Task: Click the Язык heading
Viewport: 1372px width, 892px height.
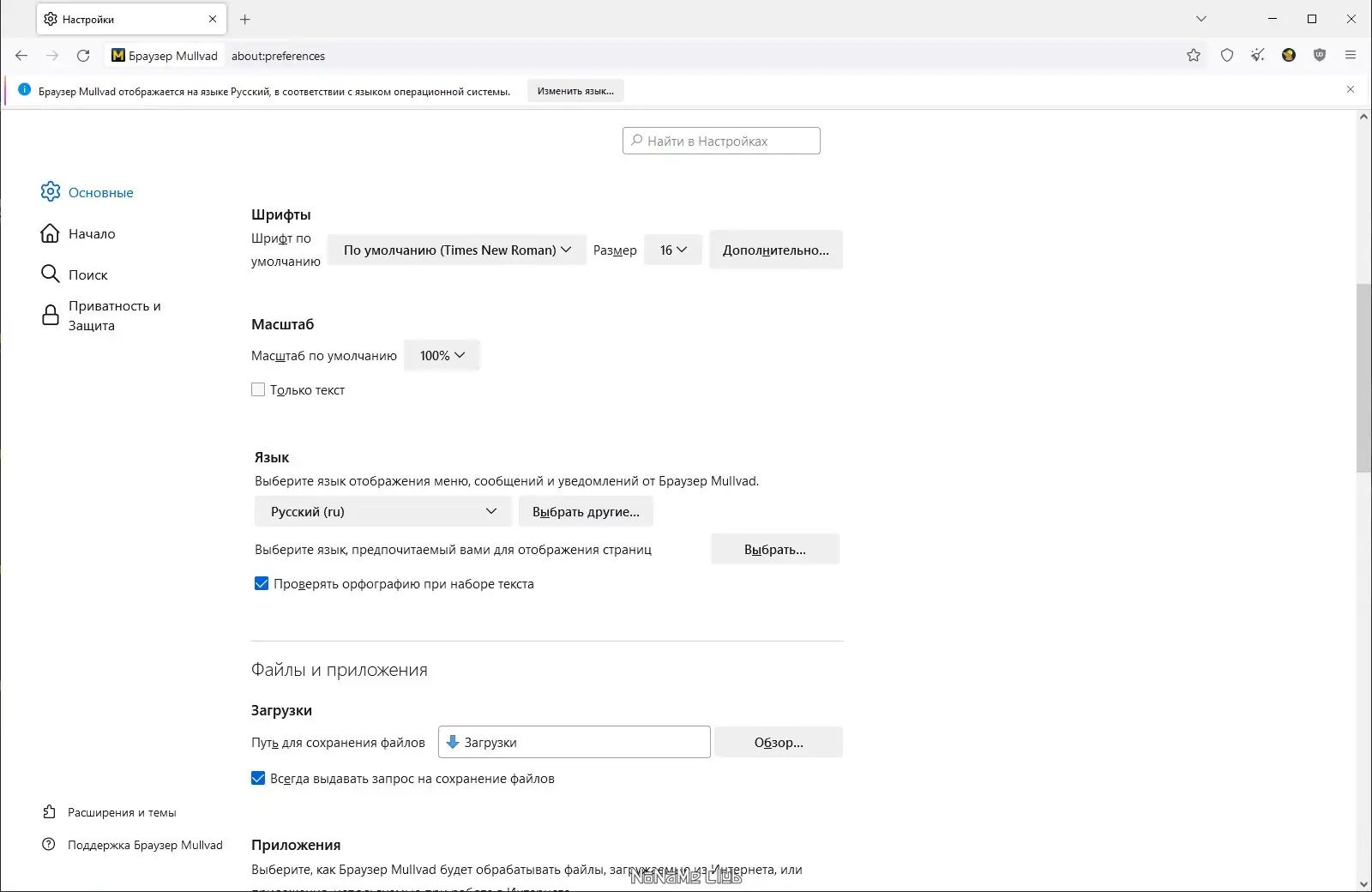Action: (x=272, y=457)
